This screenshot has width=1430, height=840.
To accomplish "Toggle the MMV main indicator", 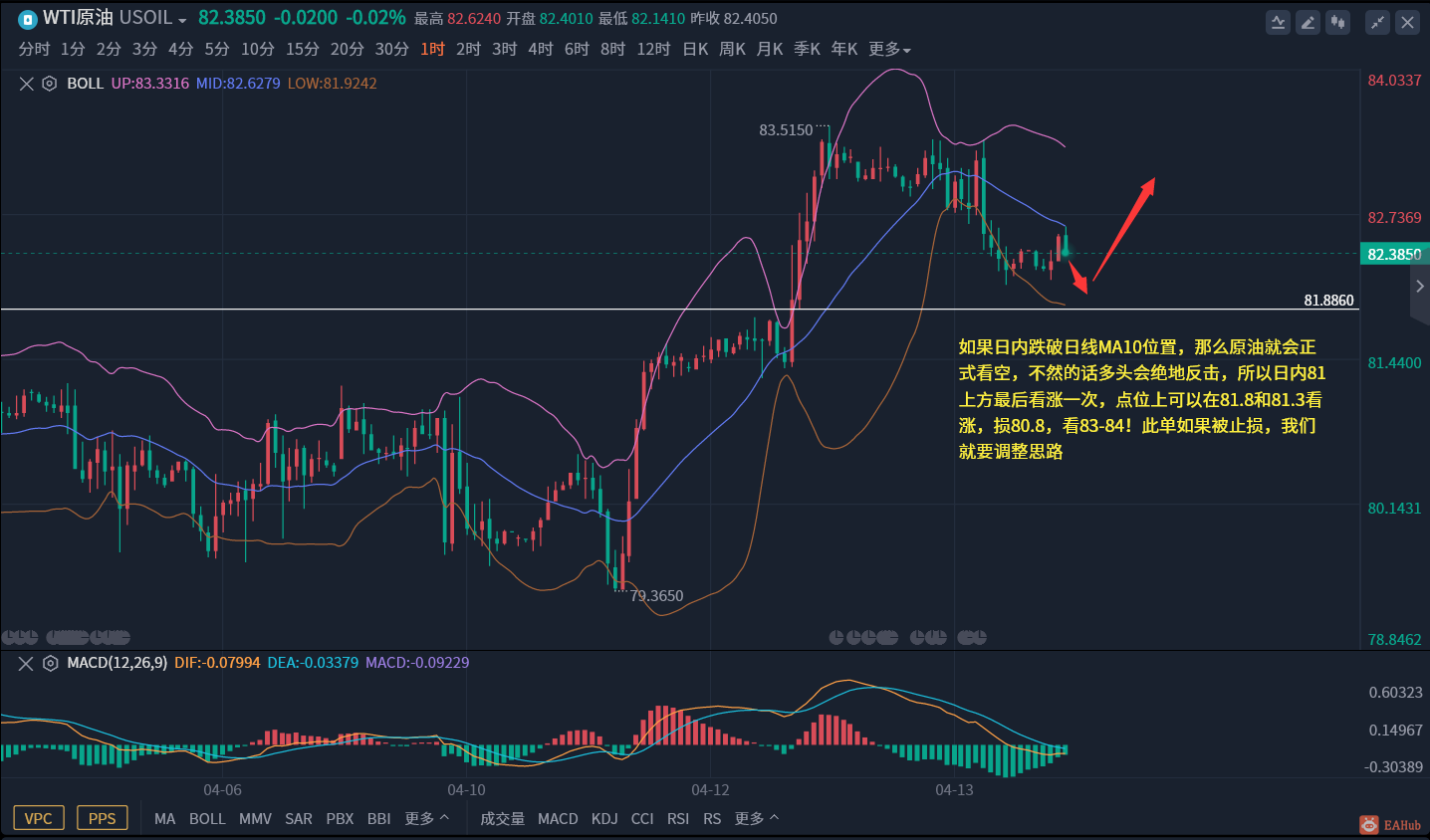I will pos(255,818).
